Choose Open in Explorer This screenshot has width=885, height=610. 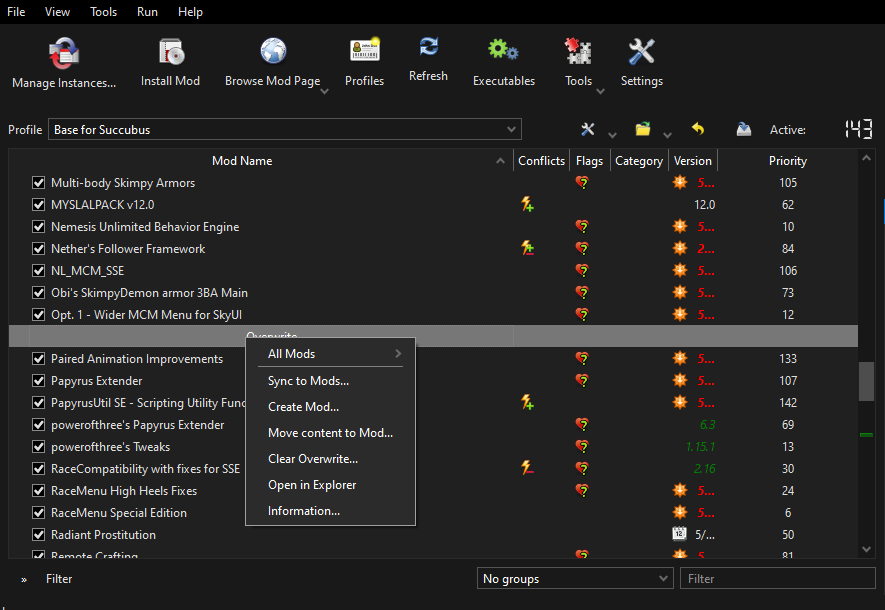[x=330, y=485]
